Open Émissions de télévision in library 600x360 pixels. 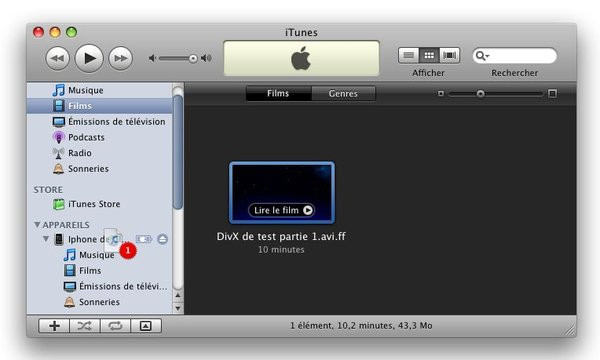tap(99, 122)
